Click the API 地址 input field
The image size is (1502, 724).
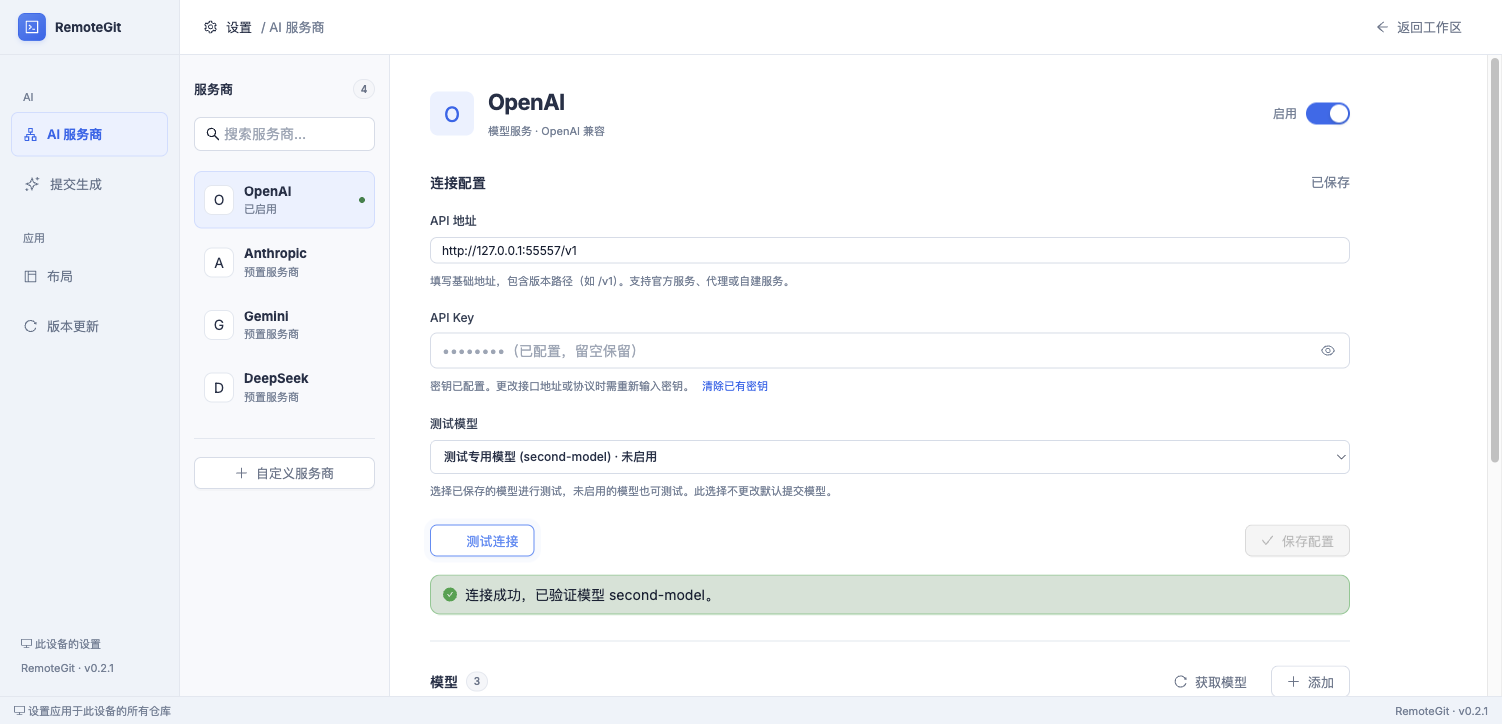click(x=890, y=250)
